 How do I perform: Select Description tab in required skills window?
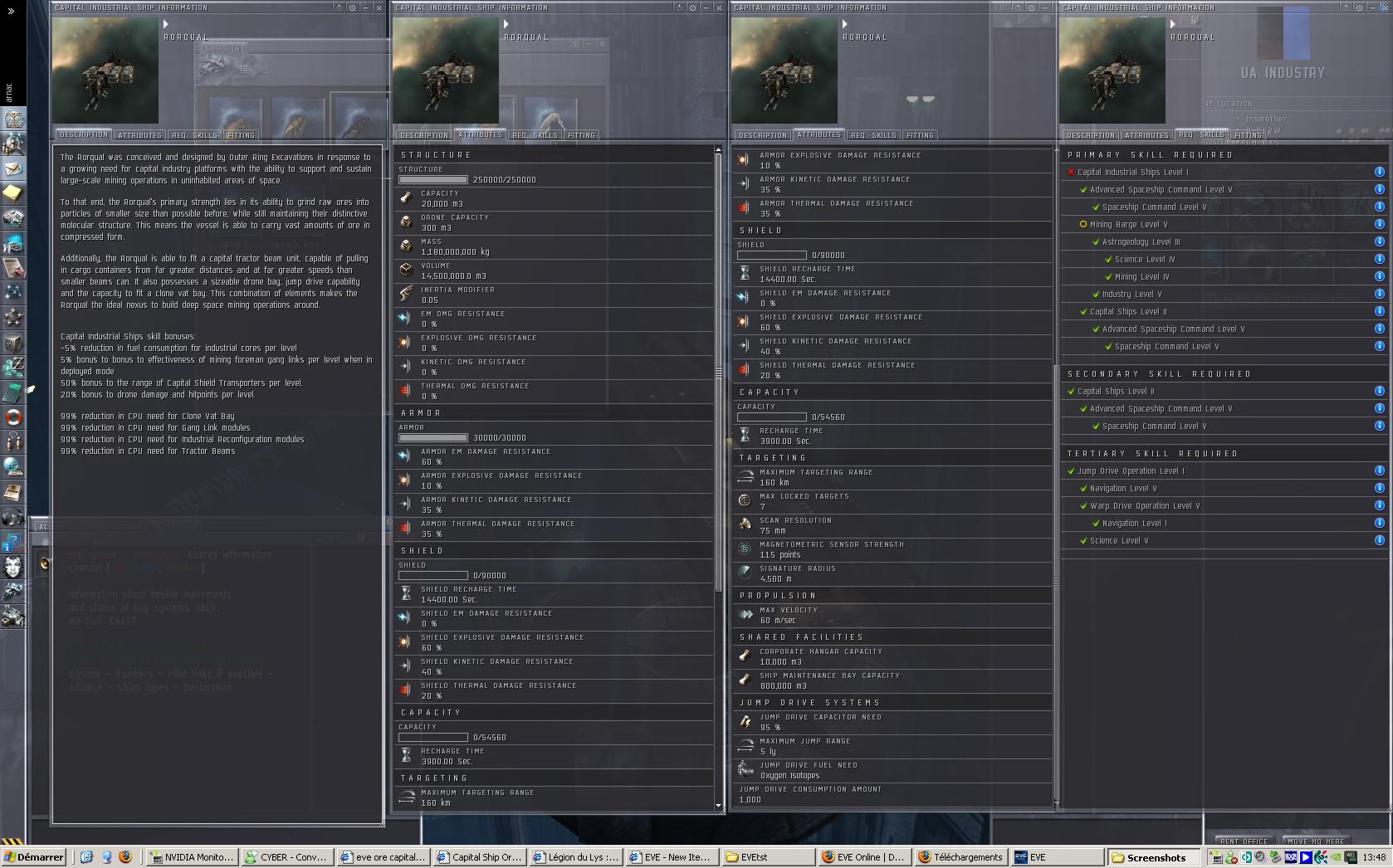click(x=1091, y=135)
